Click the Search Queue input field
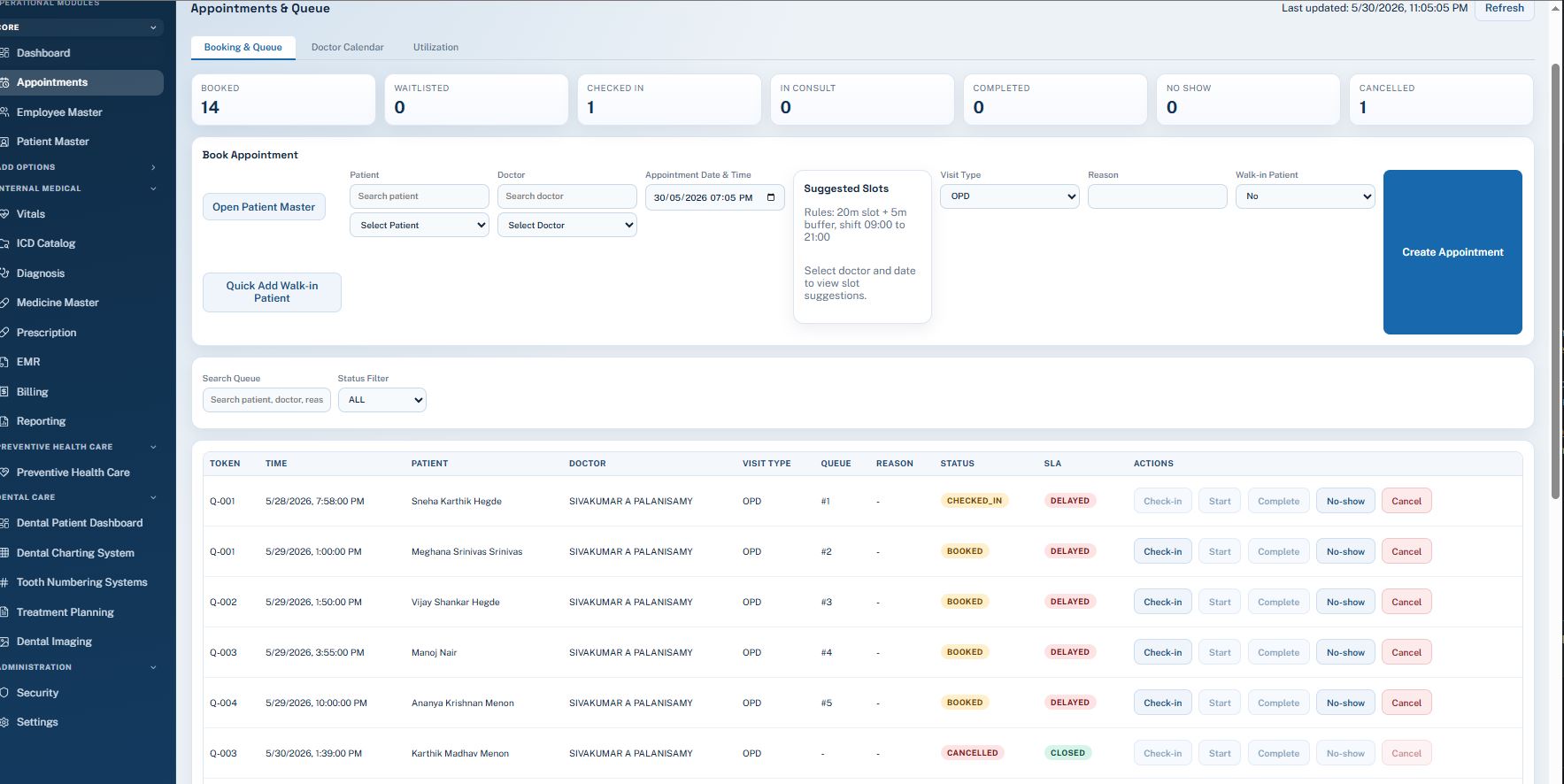The width and height of the screenshot is (1564, 784). click(266, 400)
